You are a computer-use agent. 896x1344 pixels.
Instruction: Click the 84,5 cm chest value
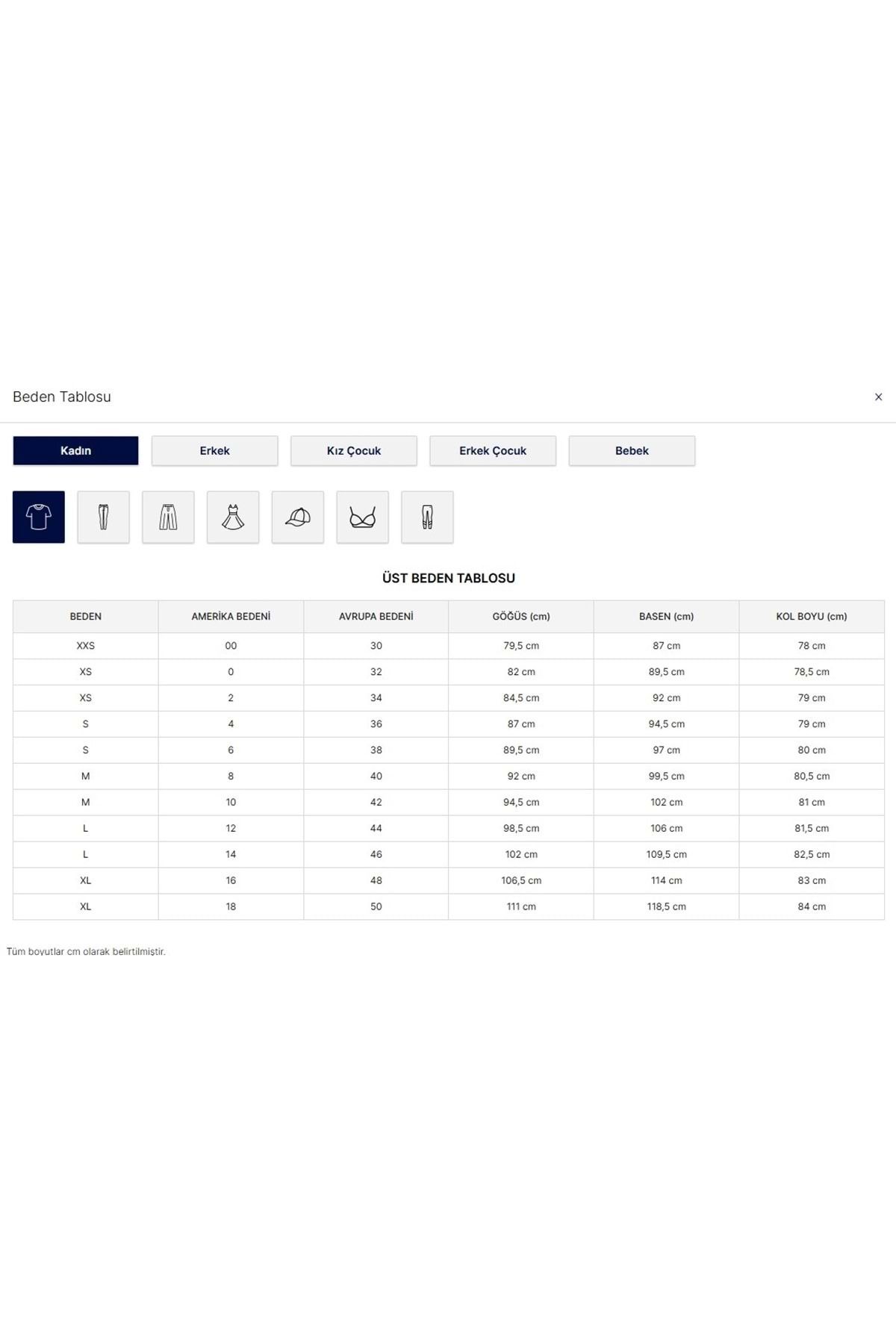point(521,698)
